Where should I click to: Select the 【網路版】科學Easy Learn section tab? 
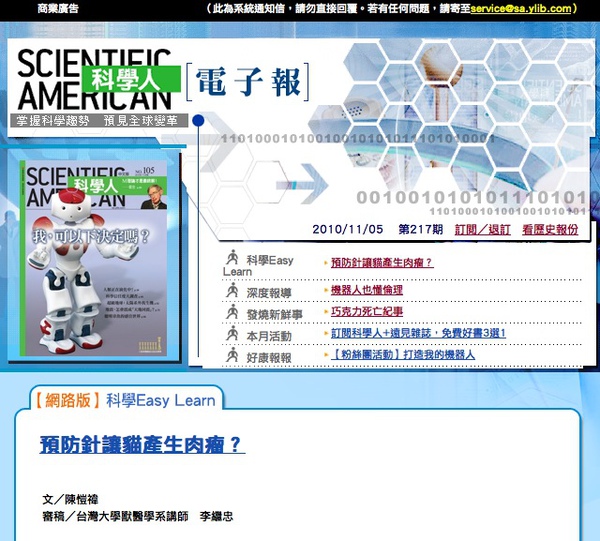tap(126, 401)
